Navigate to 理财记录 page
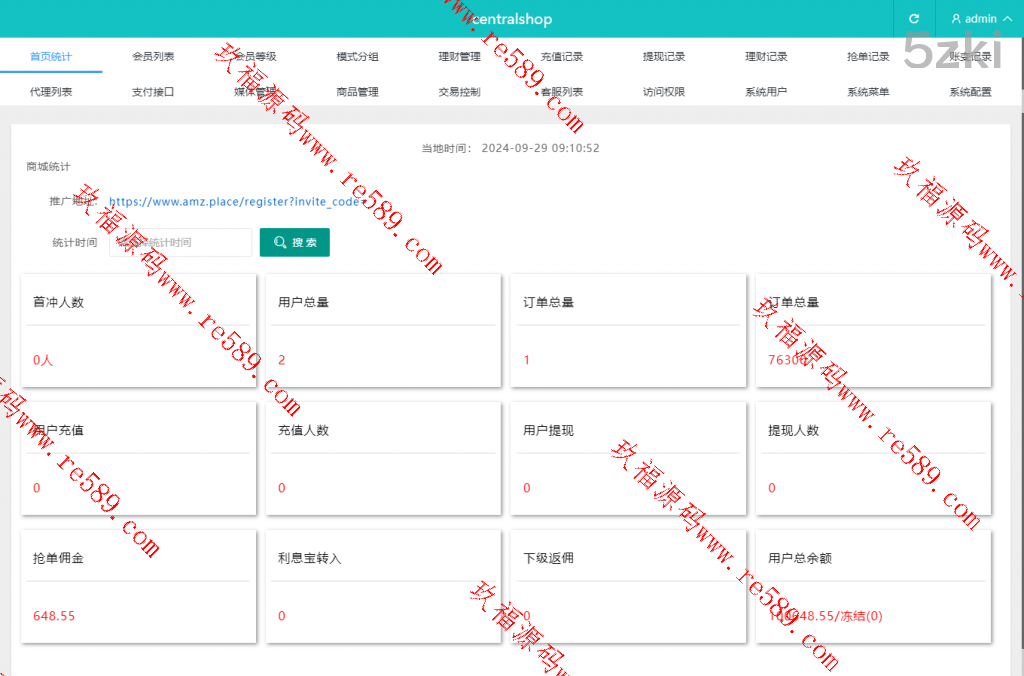The image size is (1024, 676). click(766, 57)
